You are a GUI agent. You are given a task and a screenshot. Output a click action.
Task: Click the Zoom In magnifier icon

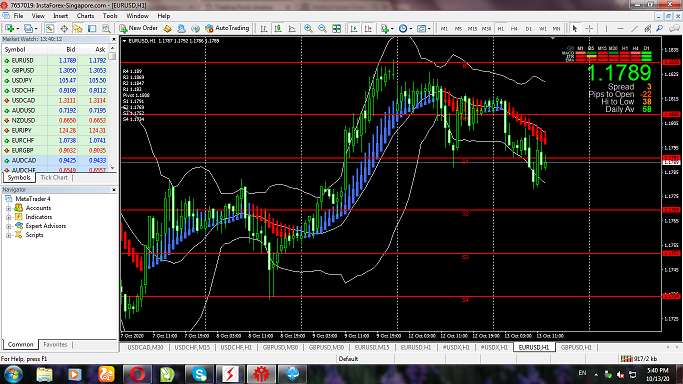(x=308, y=28)
